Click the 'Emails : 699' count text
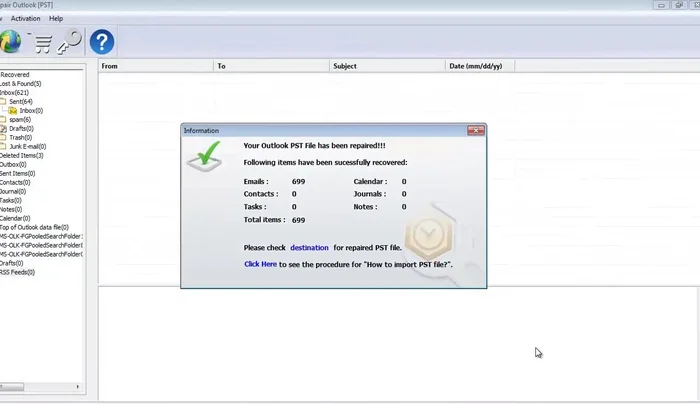Viewport: 700px width, 404px height. 274,181
